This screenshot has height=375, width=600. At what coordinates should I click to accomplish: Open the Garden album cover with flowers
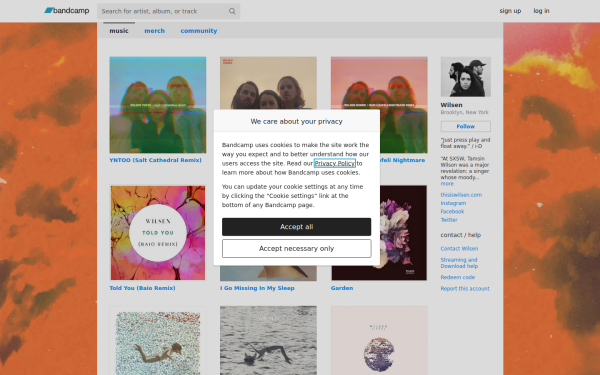point(403,233)
